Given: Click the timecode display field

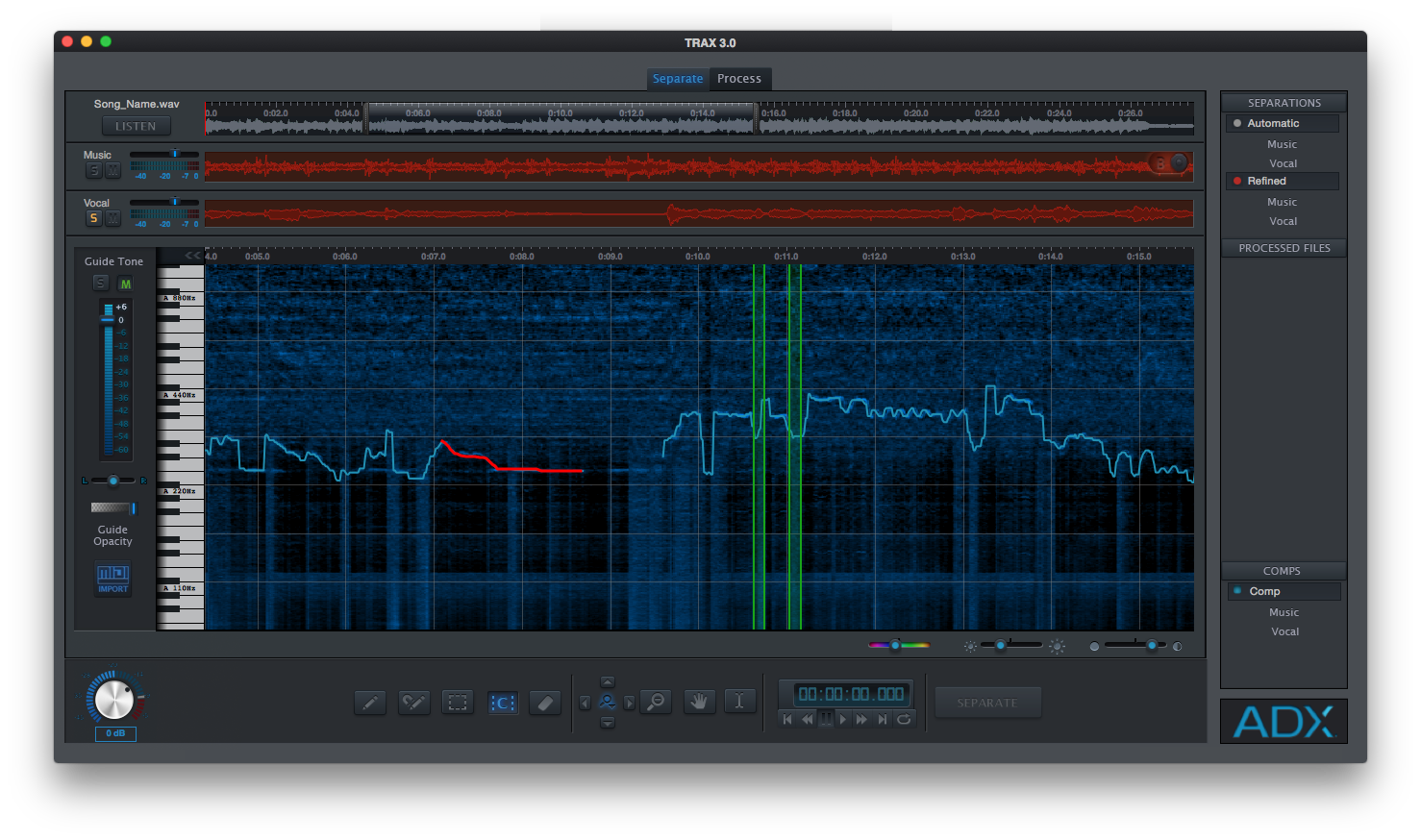Looking at the screenshot, I should (851, 694).
